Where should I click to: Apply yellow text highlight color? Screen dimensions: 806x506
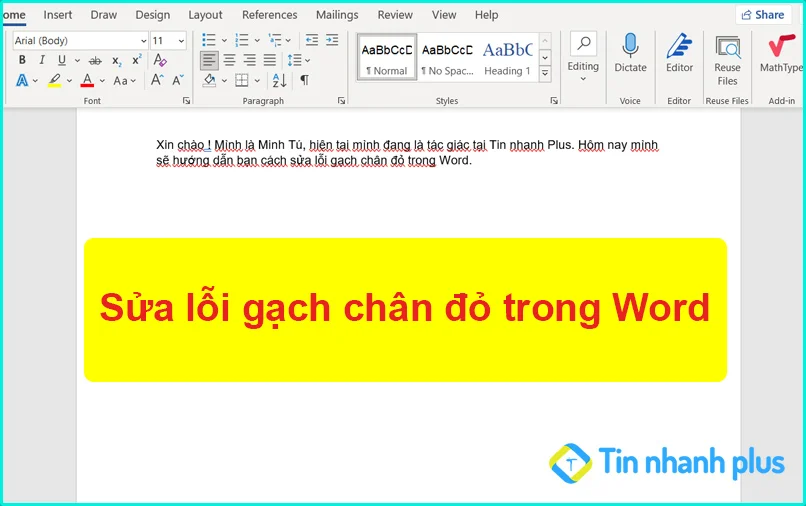54,80
